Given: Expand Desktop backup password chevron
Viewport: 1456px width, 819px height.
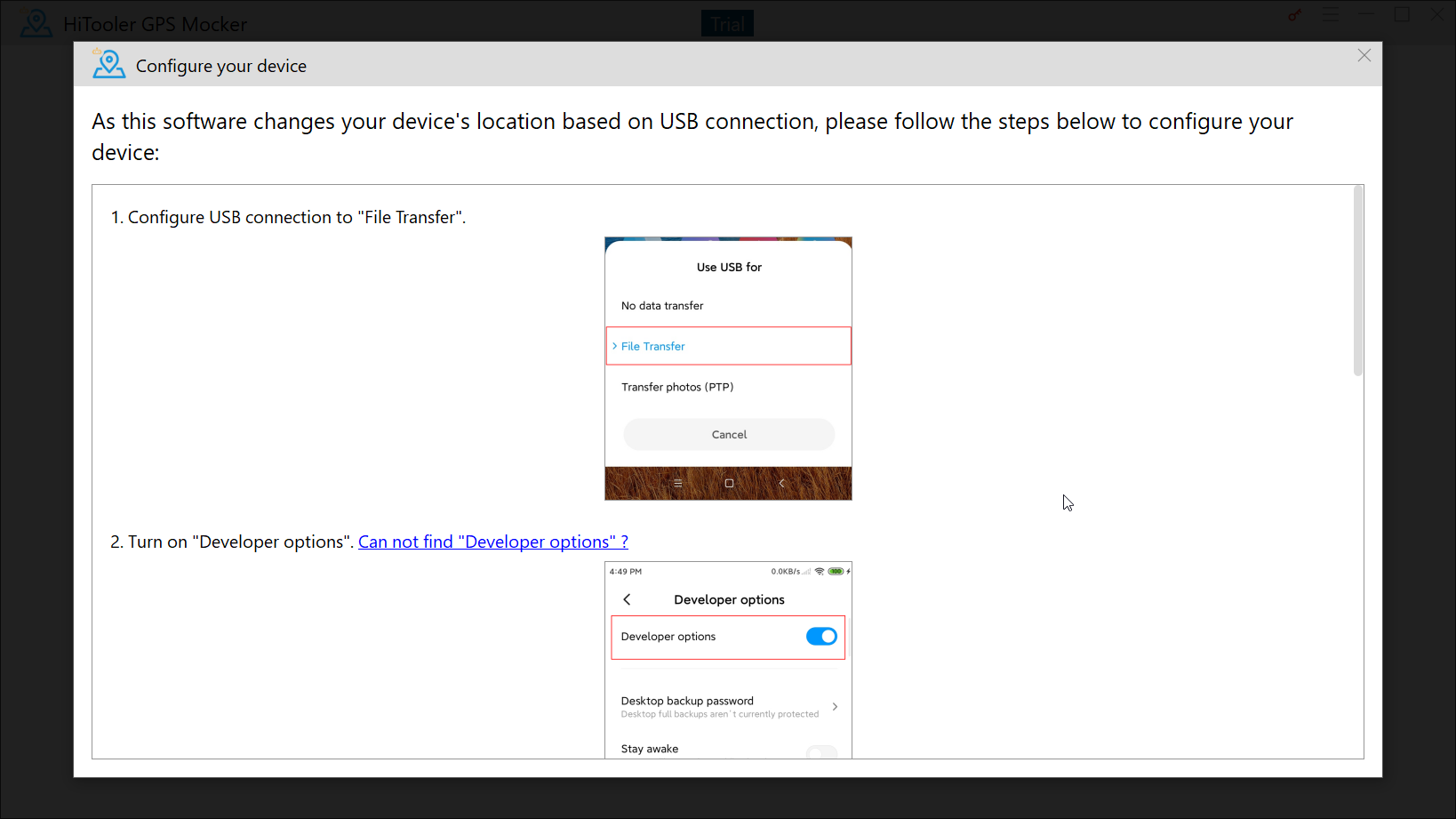Looking at the screenshot, I should point(835,707).
